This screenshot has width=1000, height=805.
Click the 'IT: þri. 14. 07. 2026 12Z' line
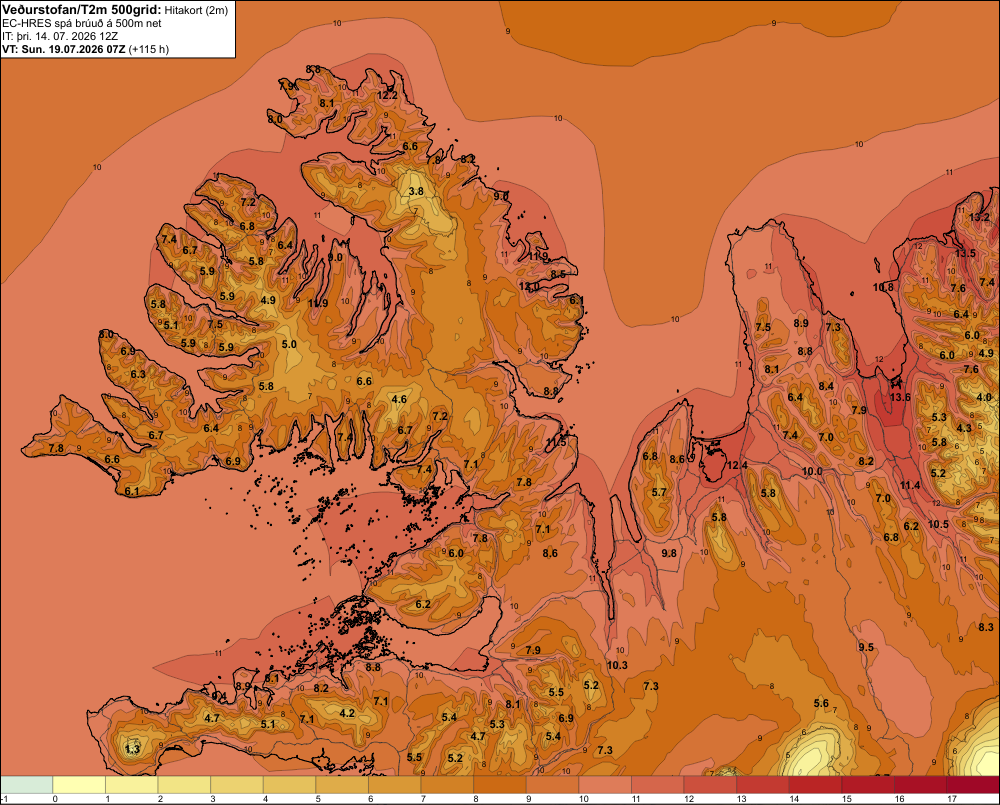point(60,36)
